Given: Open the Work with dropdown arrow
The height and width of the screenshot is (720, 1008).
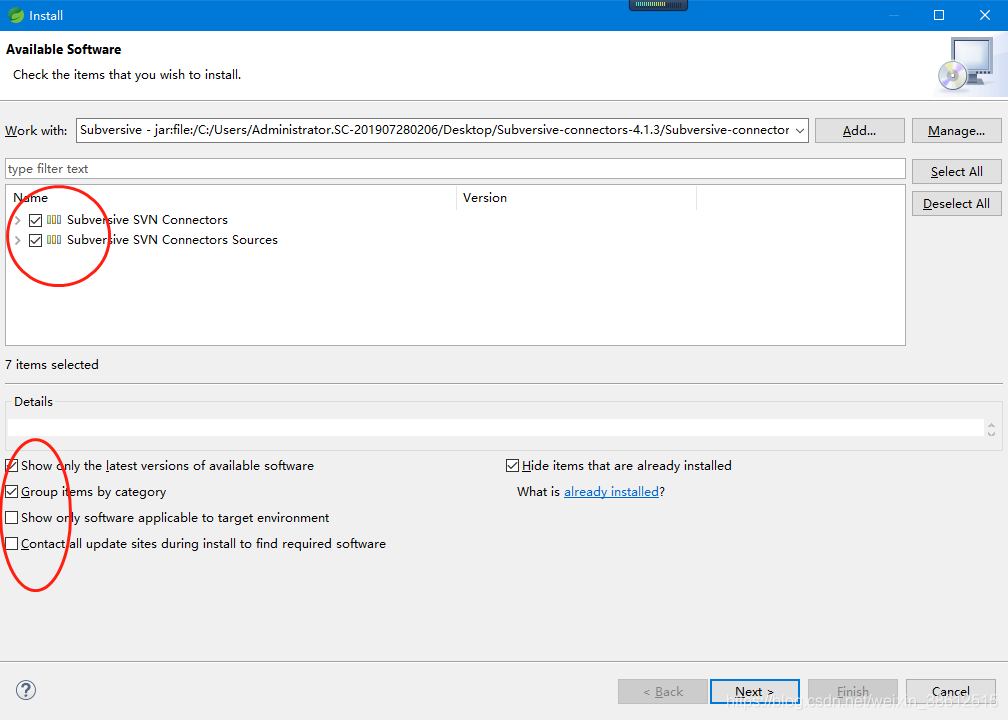Looking at the screenshot, I should [x=800, y=130].
